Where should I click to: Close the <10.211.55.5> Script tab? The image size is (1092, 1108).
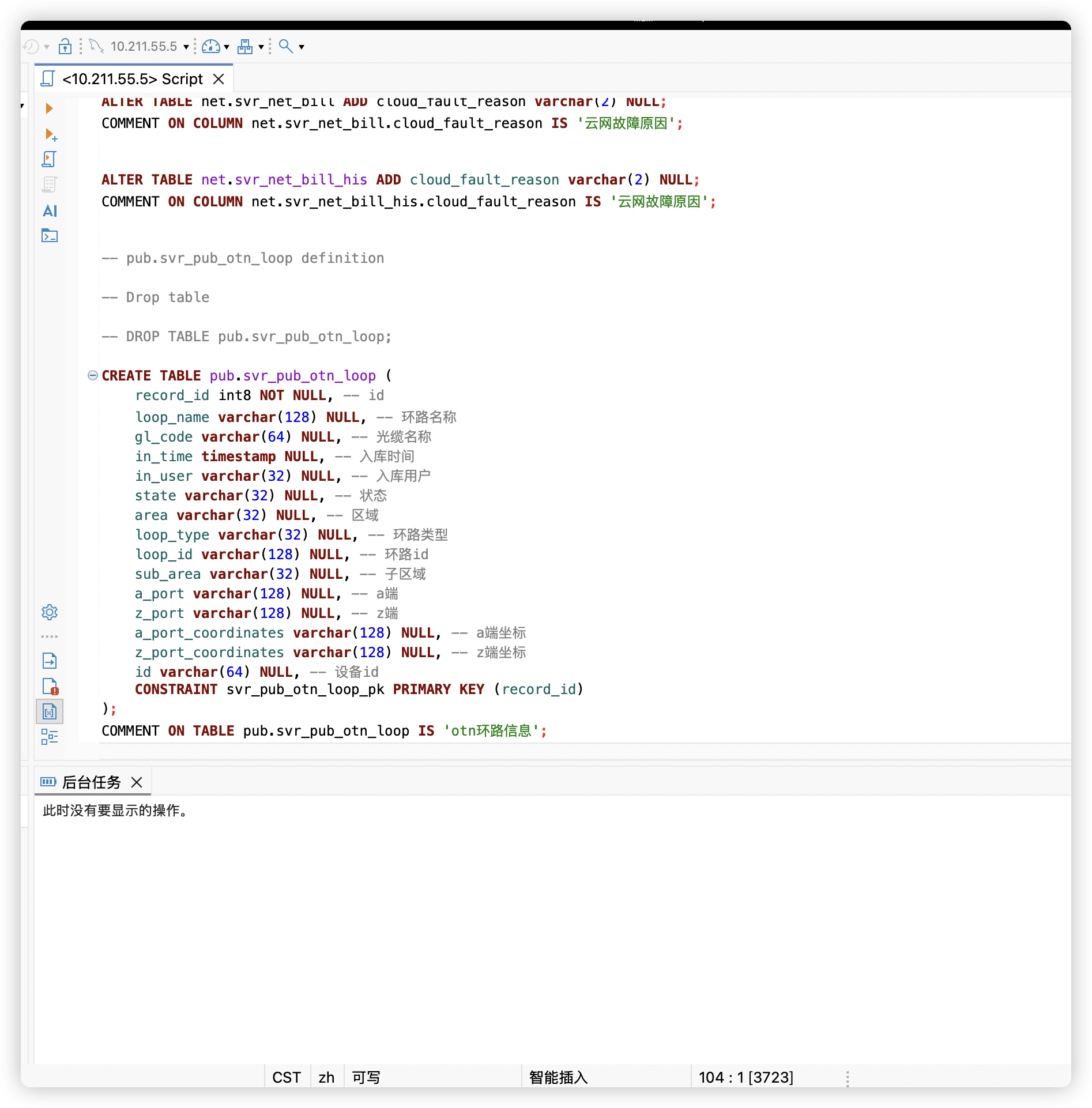[x=219, y=79]
